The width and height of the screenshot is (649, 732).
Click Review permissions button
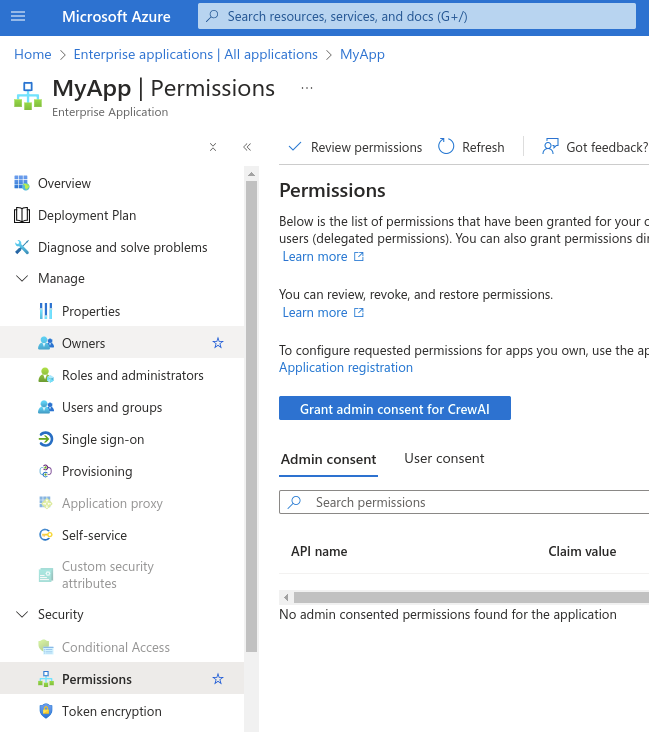coord(355,147)
